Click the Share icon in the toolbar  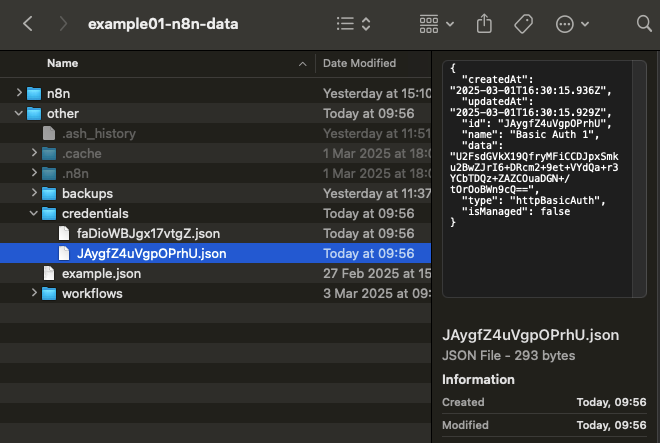coord(484,24)
